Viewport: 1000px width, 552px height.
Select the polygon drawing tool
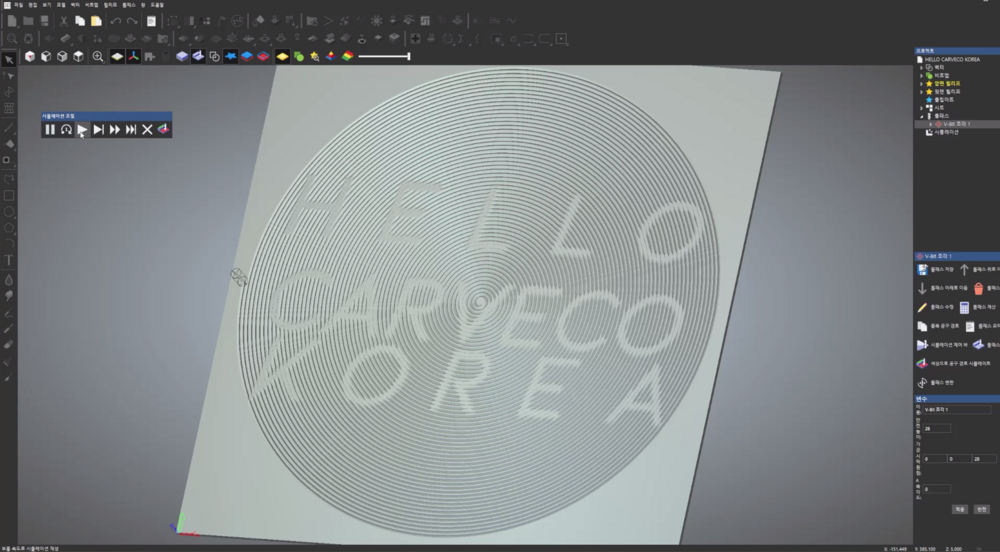[x=9, y=228]
